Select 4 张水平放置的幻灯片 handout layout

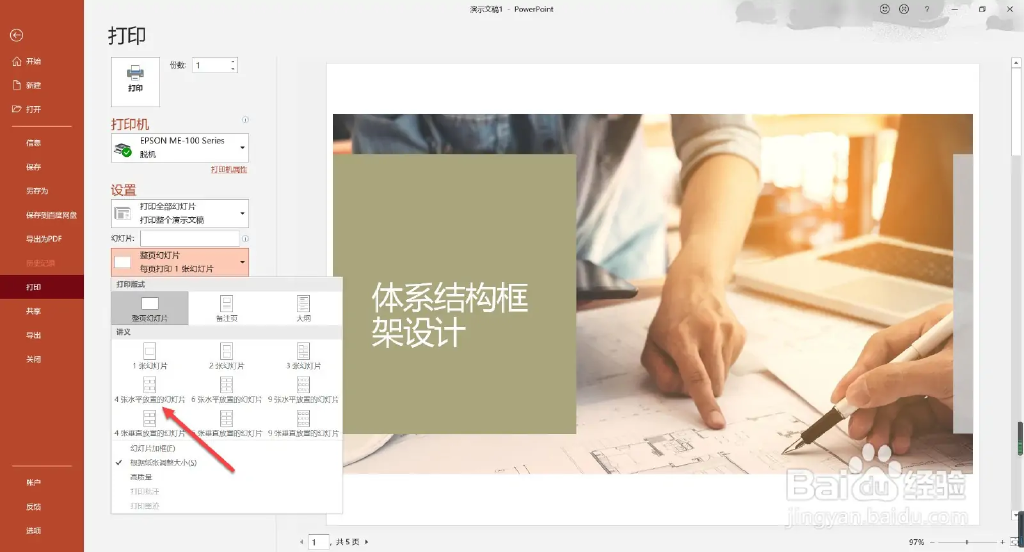pos(149,389)
